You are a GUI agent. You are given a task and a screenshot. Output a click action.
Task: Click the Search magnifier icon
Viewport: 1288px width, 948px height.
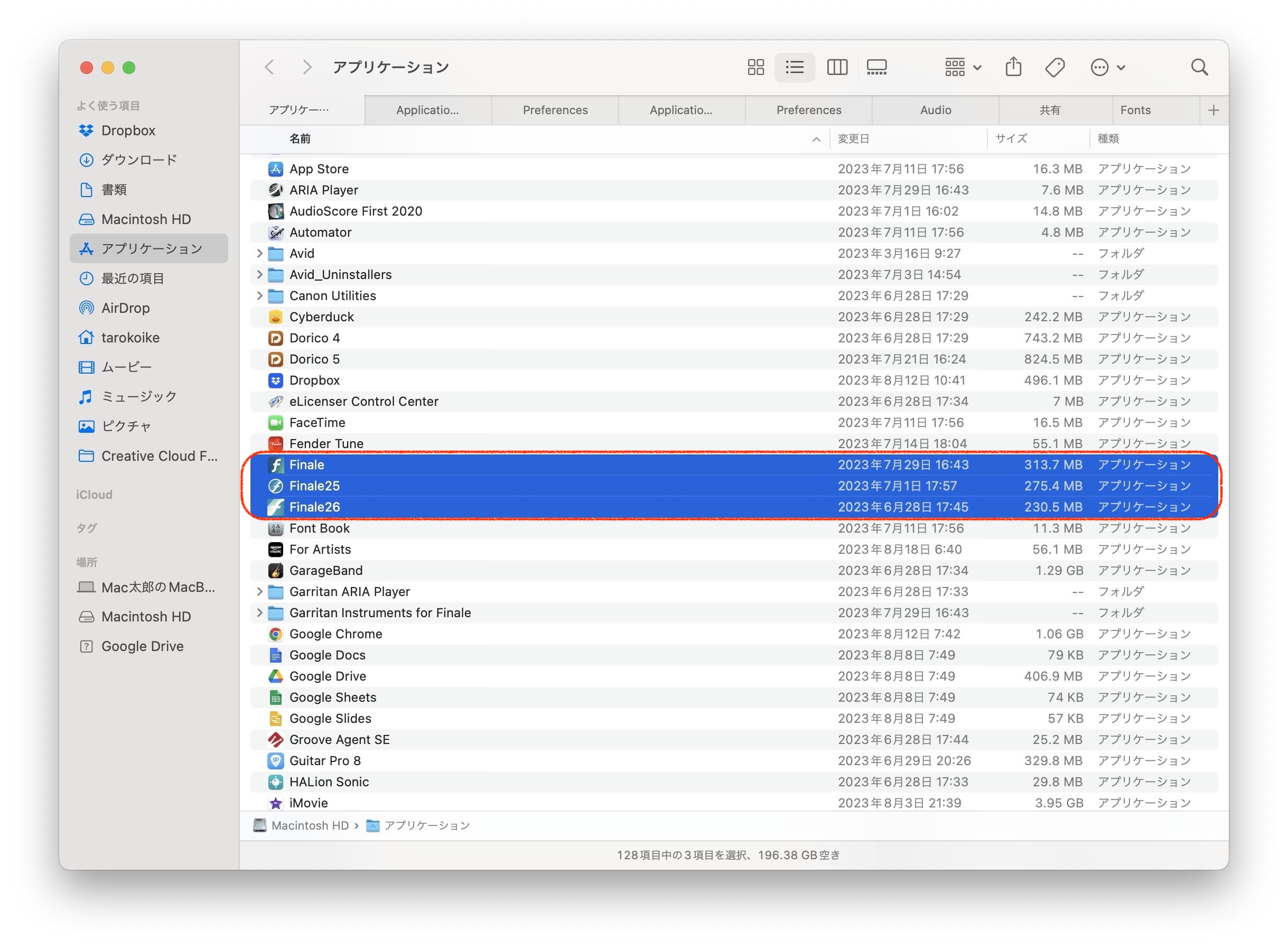pos(1199,67)
